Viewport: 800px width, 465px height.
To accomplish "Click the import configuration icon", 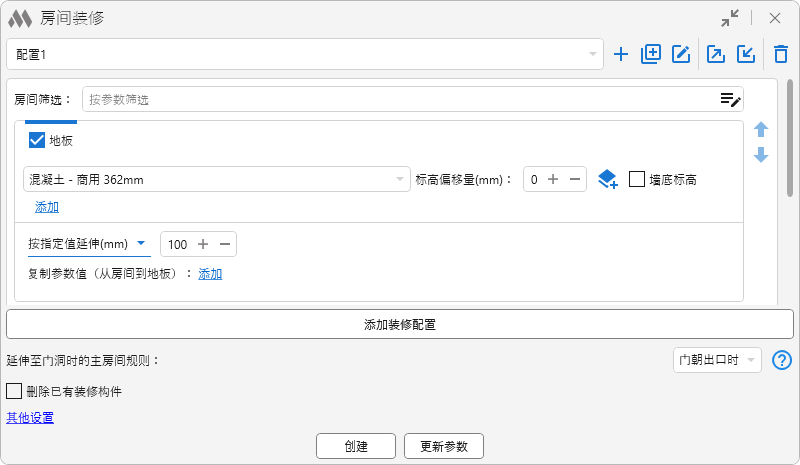I will [746, 55].
